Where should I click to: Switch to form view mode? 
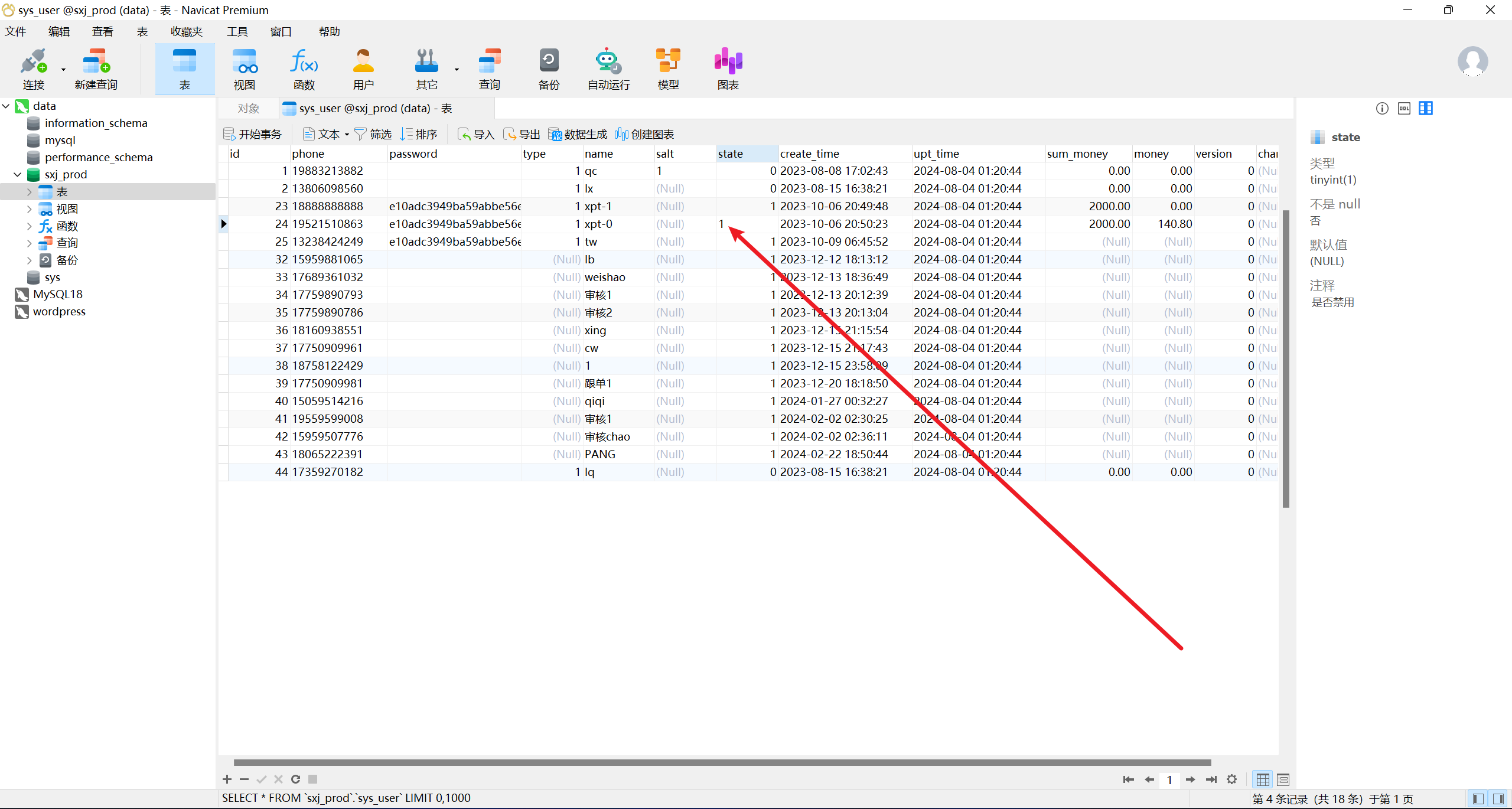click(x=1283, y=779)
